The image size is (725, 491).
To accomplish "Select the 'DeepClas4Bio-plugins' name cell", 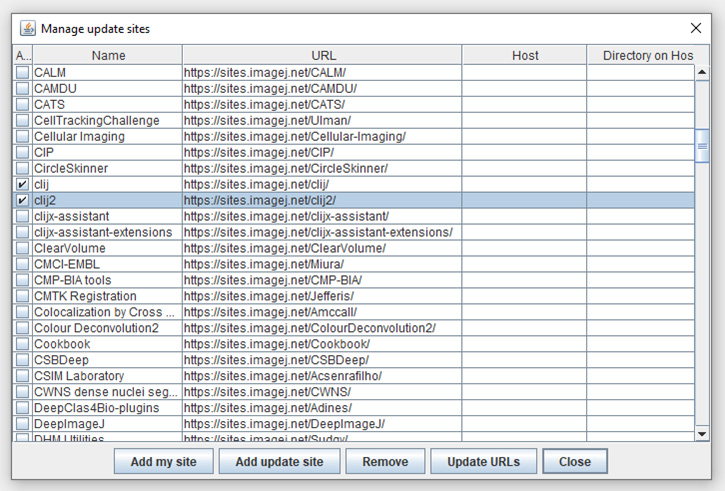I will [x=107, y=408].
